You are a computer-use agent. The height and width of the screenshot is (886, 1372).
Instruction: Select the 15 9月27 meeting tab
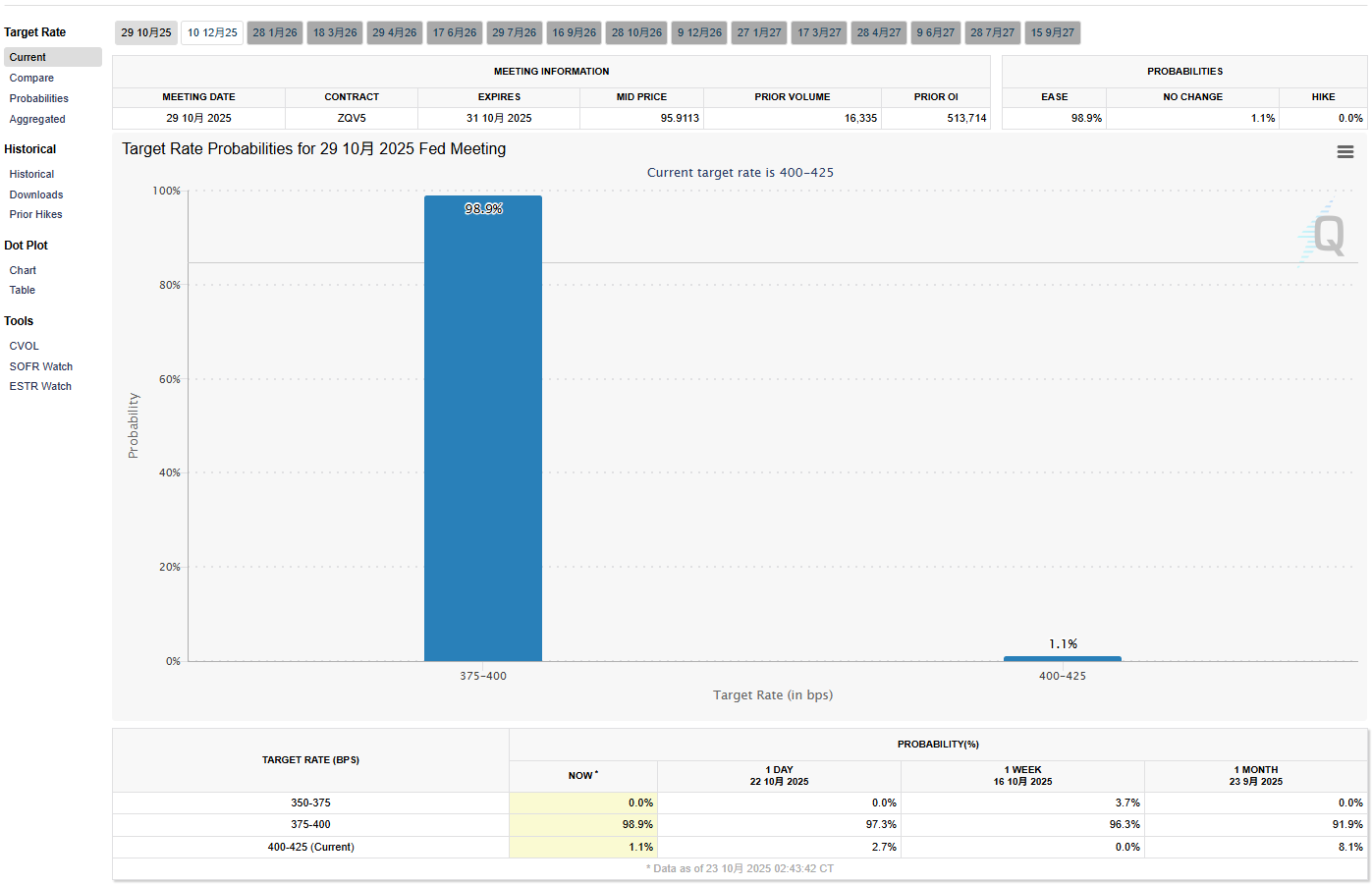1052,32
